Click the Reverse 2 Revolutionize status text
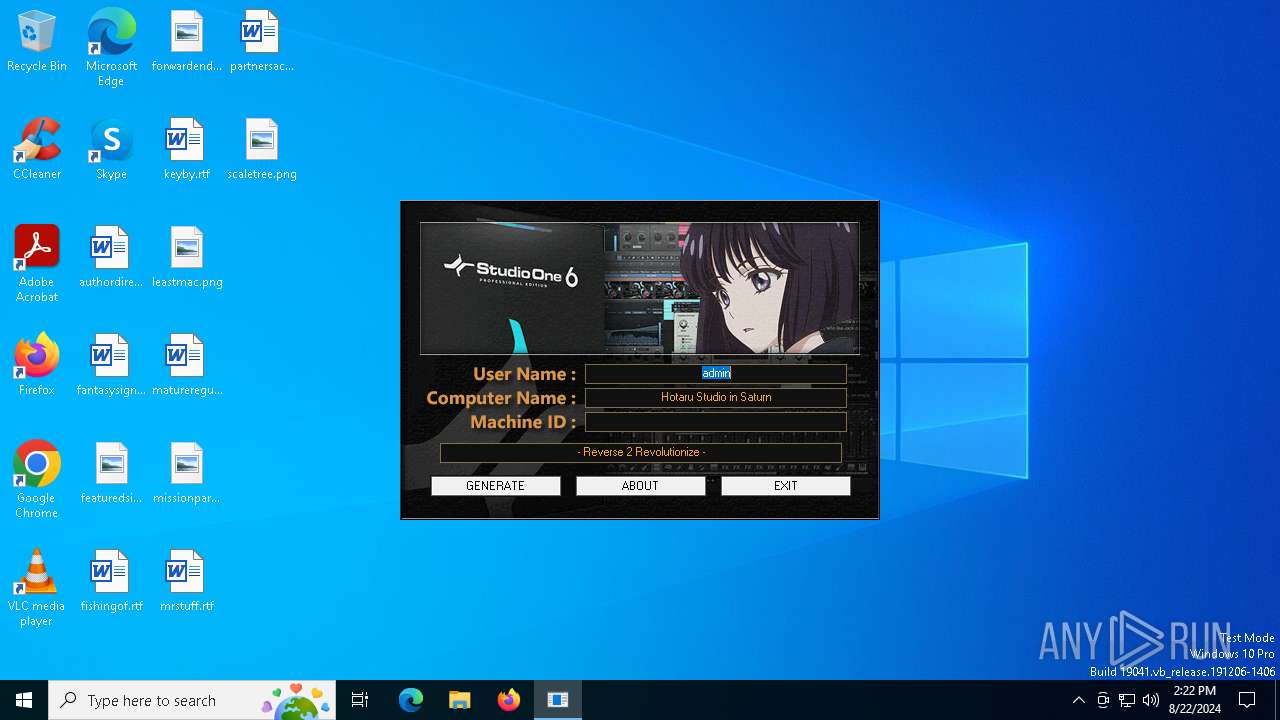The image size is (1280, 720). 641,452
